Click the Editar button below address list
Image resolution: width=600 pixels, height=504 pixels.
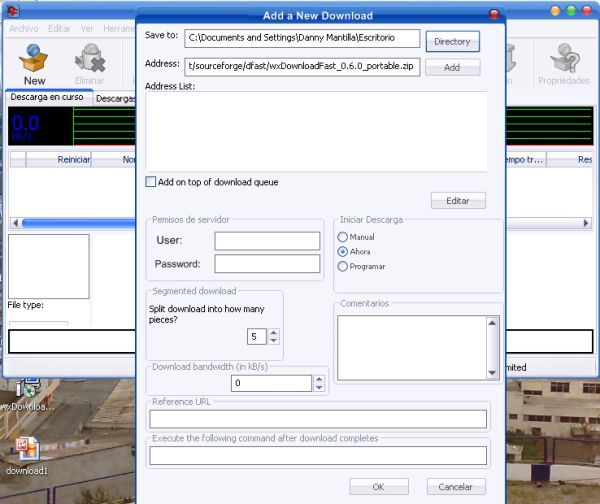[458, 201]
